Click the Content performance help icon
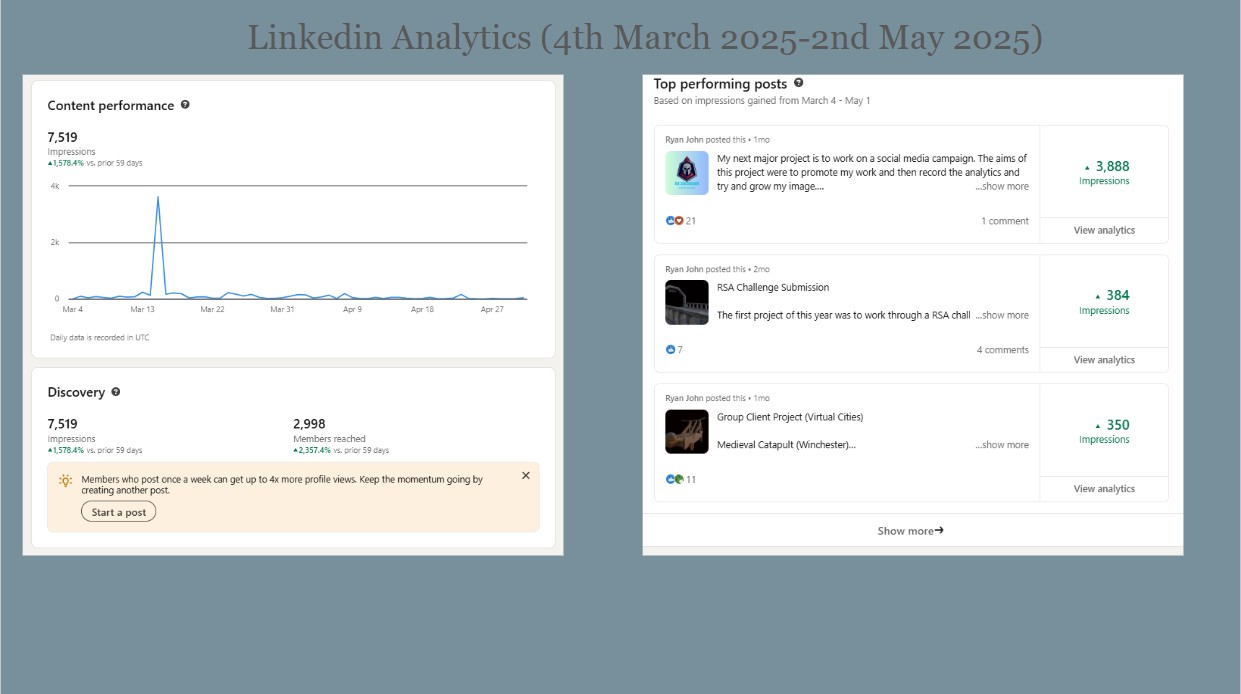 tap(185, 105)
